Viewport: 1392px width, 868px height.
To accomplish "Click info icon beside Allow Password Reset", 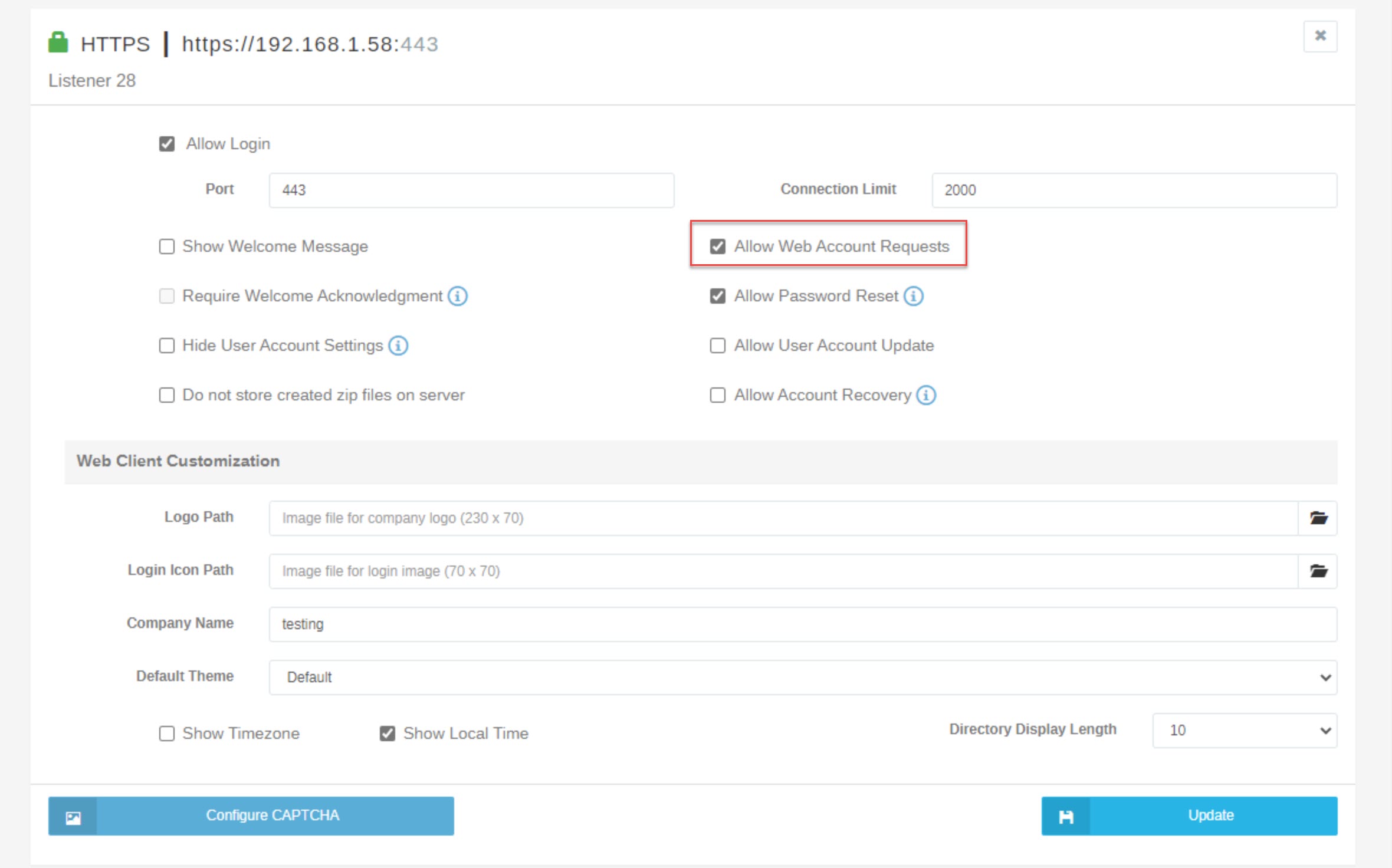I will click(x=913, y=296).
